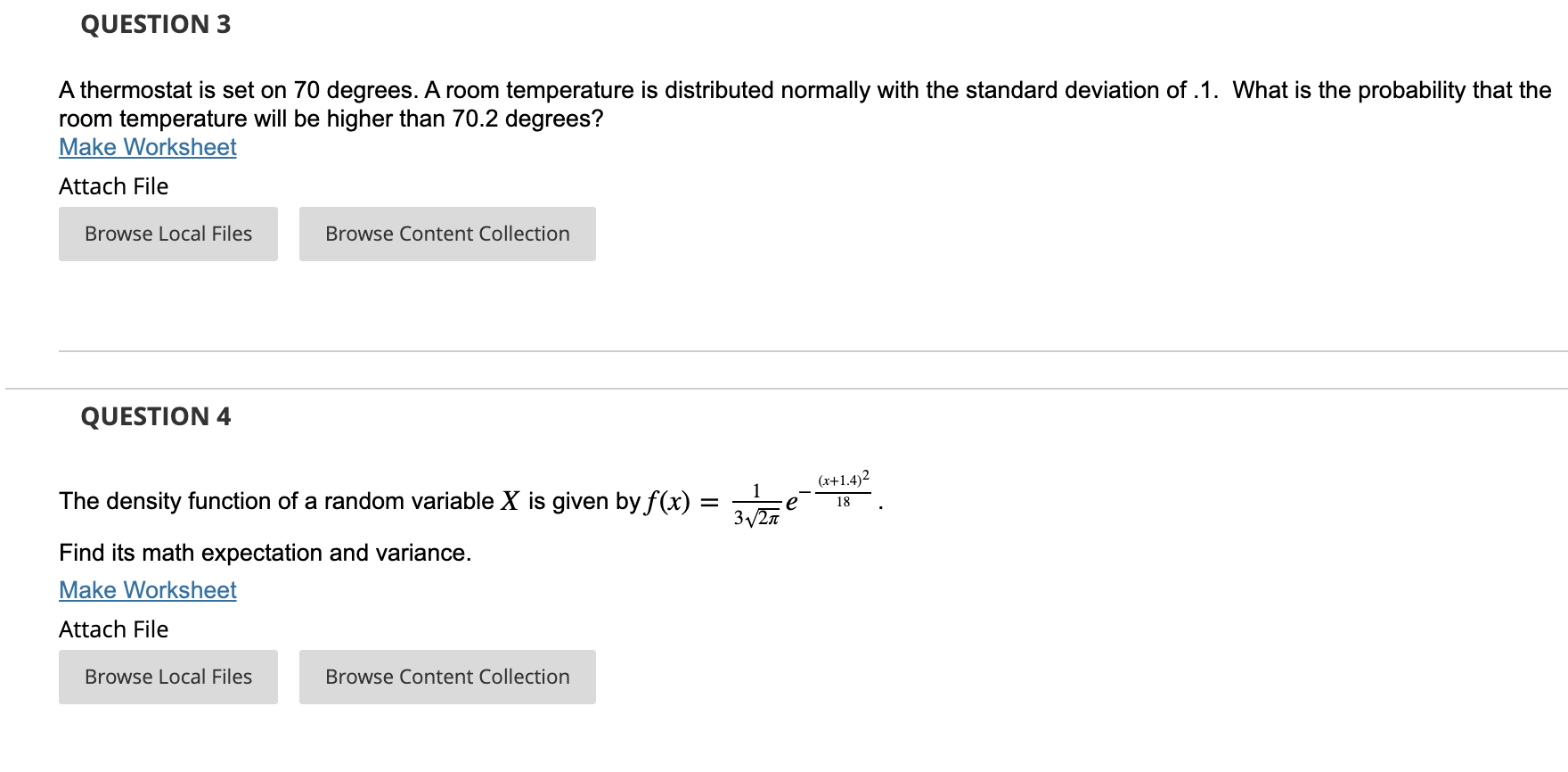
Task: Click Browse Content Collection under Question 4
Action: (446, 677)
